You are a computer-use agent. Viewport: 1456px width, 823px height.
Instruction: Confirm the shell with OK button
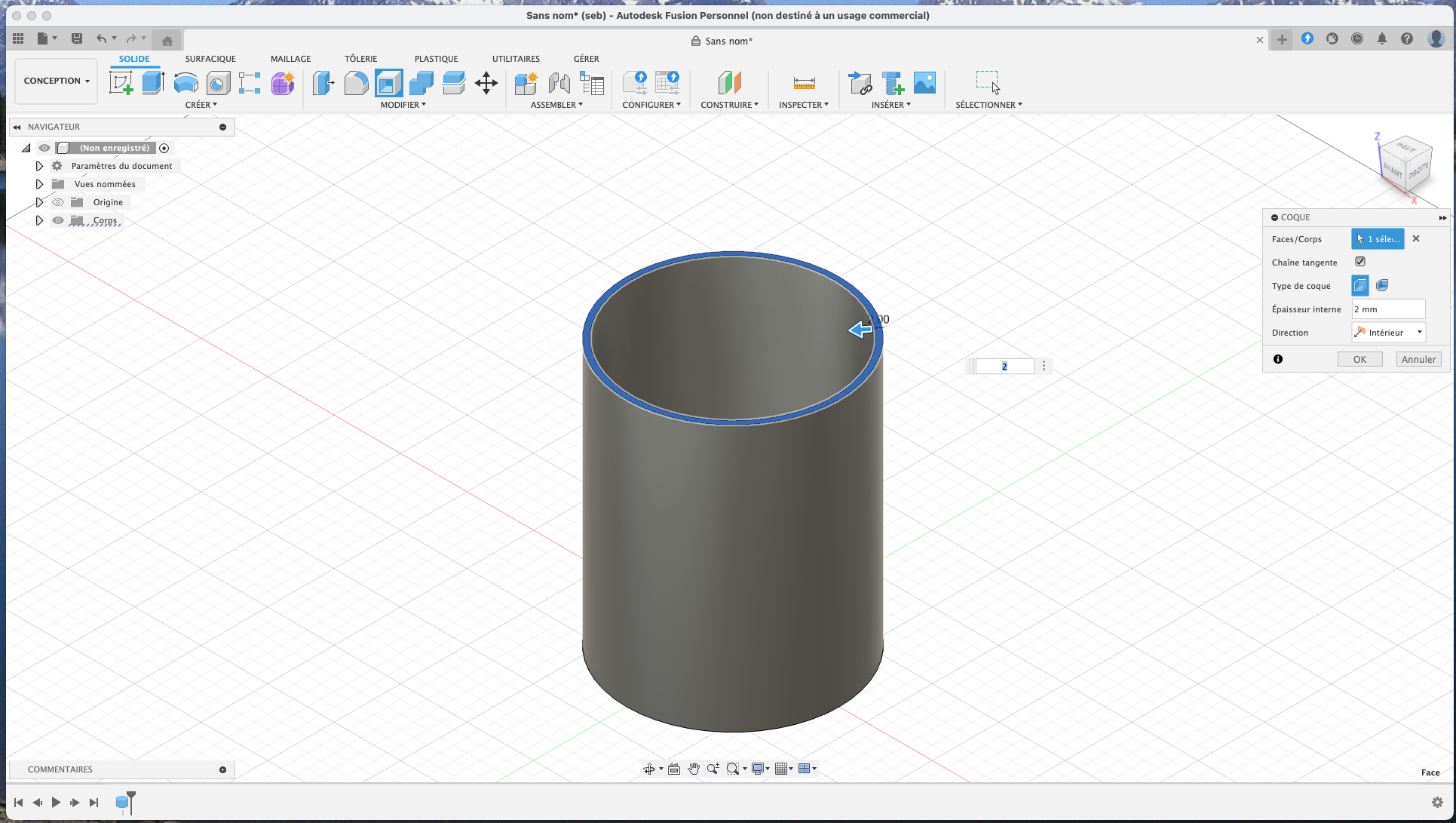(x=1359, y=359)
